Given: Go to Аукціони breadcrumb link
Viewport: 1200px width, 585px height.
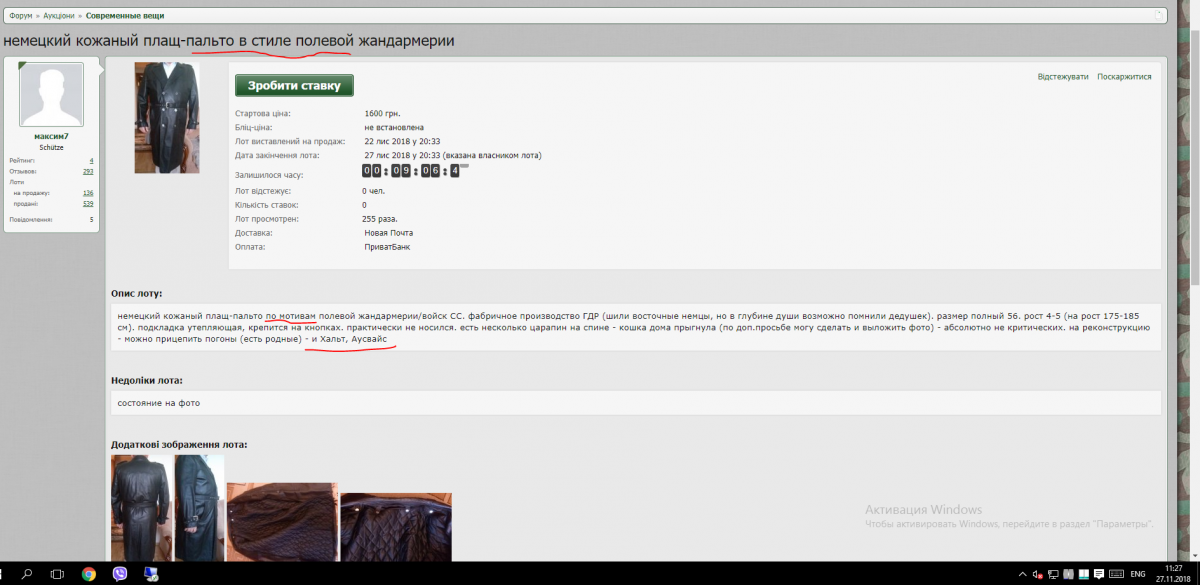Looking at the screenshot, I should [59, 16].
